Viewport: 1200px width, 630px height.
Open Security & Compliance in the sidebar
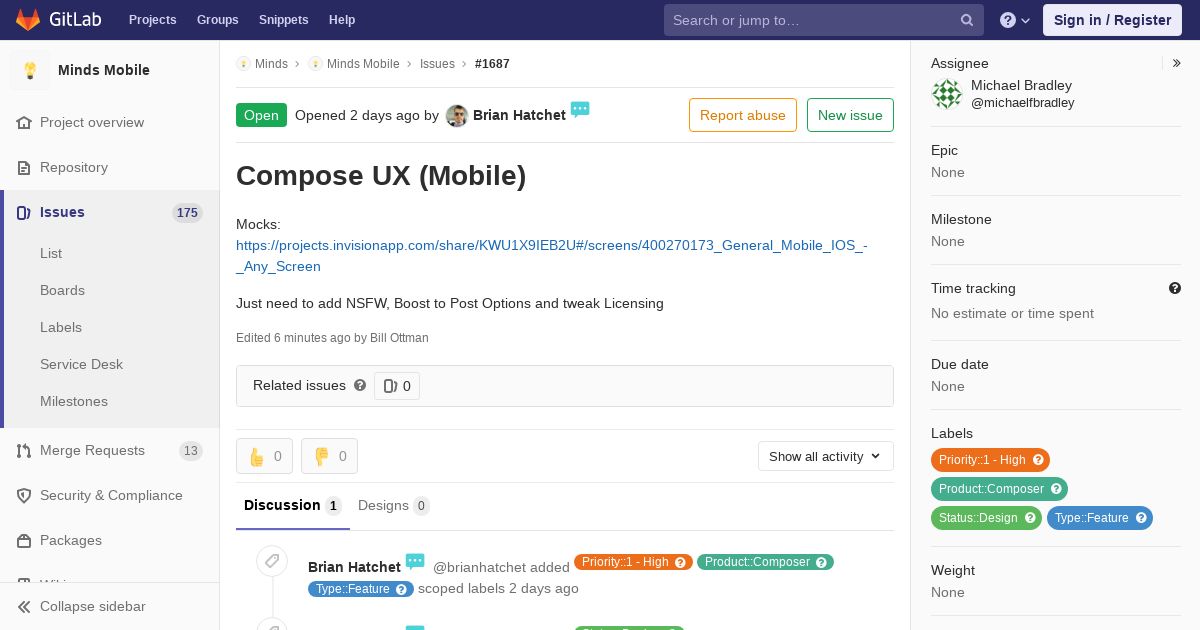pos(110,495)
